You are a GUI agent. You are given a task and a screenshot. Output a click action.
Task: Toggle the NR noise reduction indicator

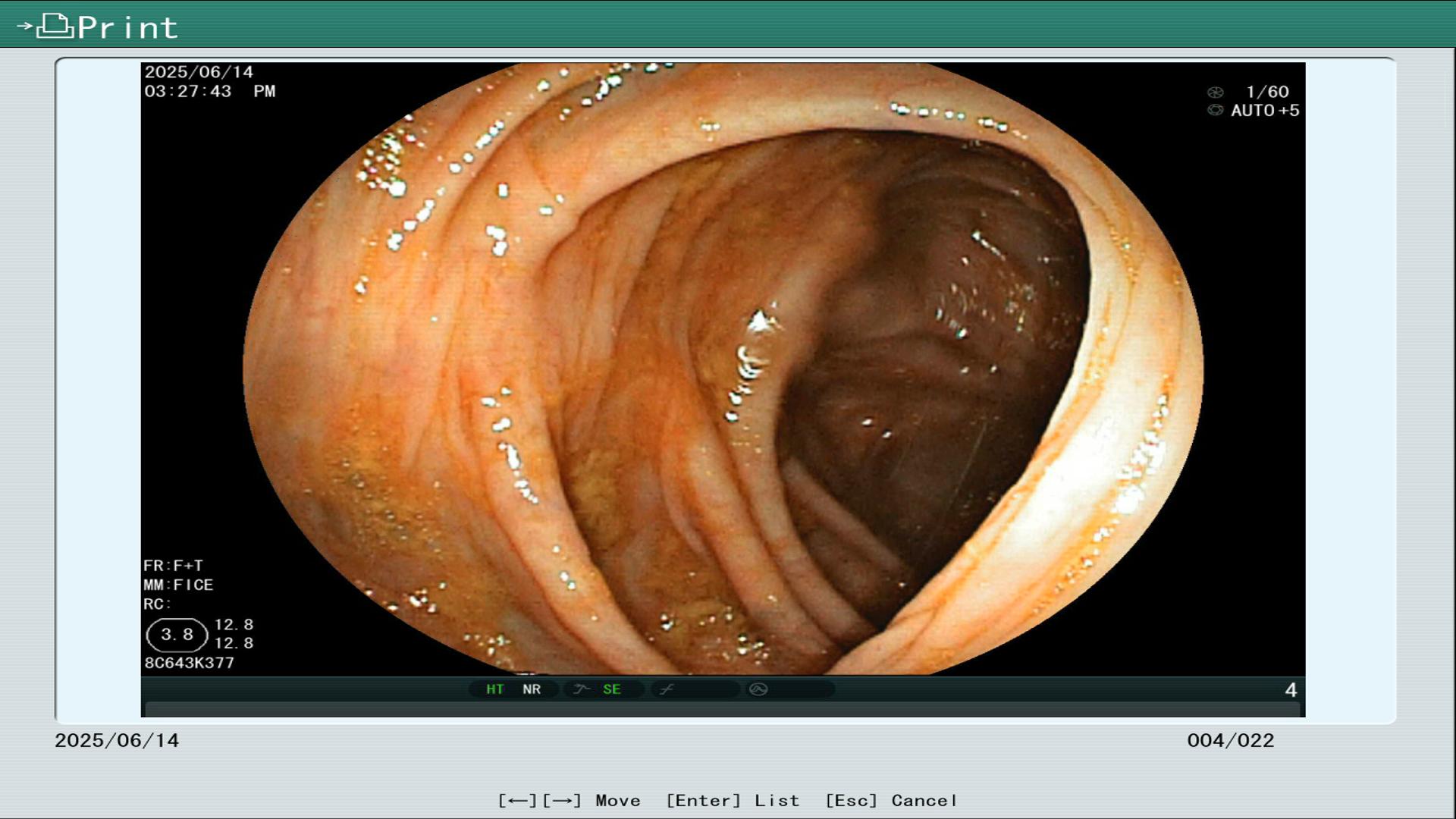pos(532,689)
